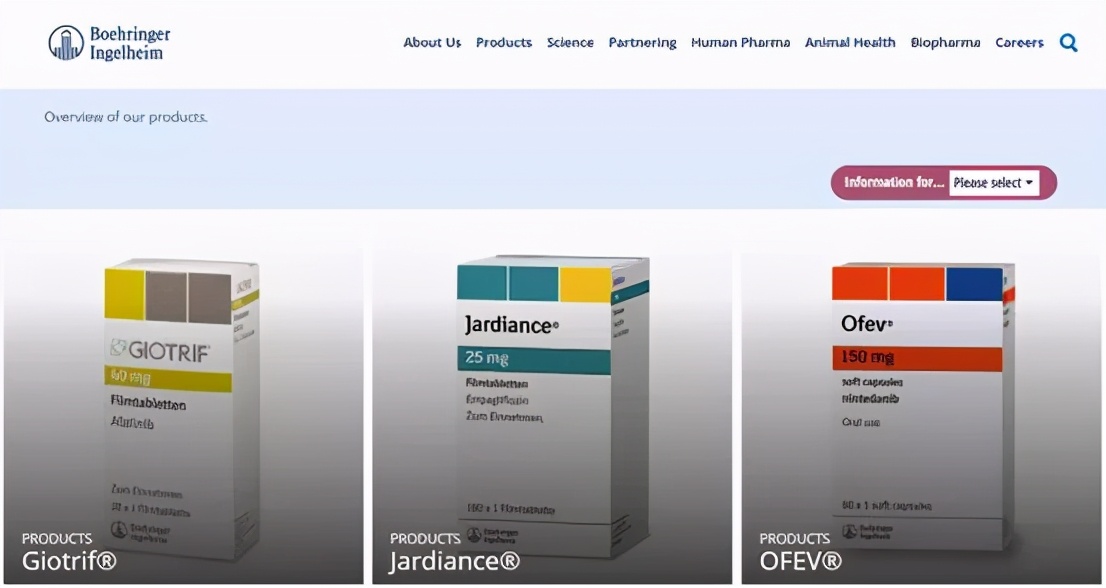The width and height of the screenshot is (1106, 588).
Task: Open the Giotrif® product link
Action: [x=69, y=561]
